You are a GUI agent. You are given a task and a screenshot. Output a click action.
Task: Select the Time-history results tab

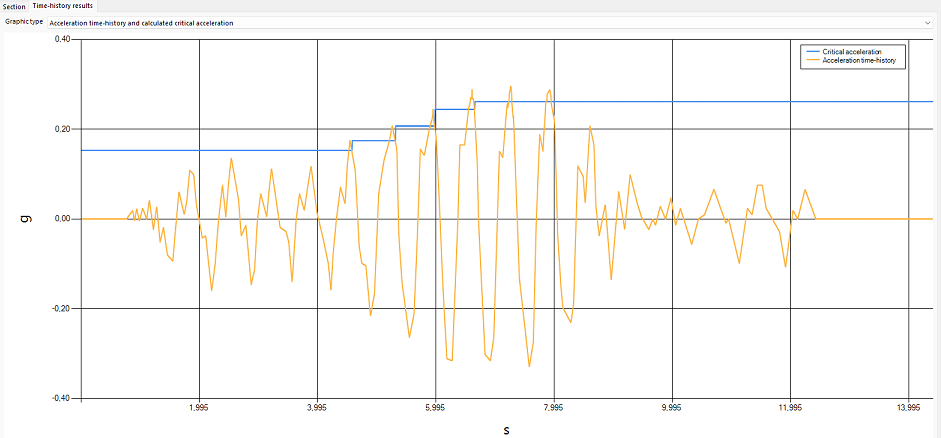point(63,5)
